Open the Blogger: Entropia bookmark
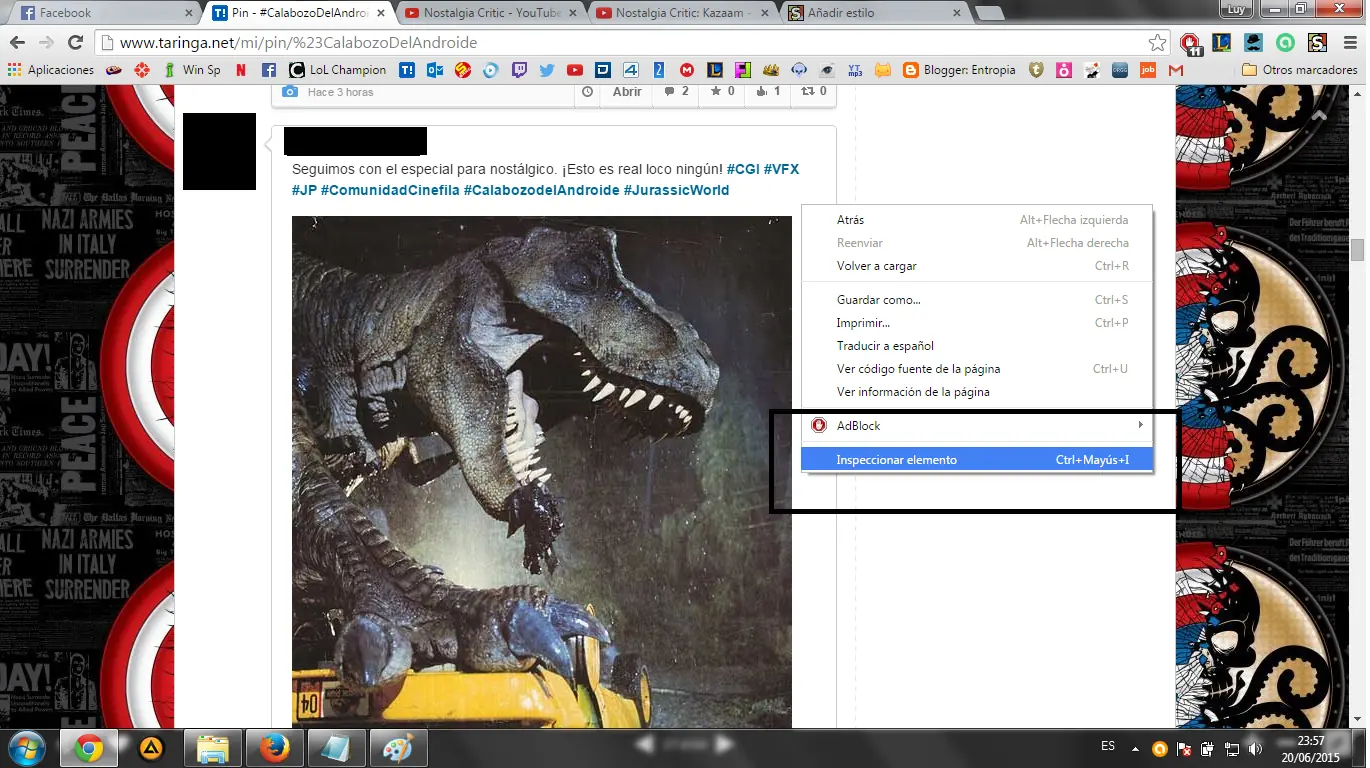The height and width of the screenshot is (768, 1370). (x=959, y=70)
